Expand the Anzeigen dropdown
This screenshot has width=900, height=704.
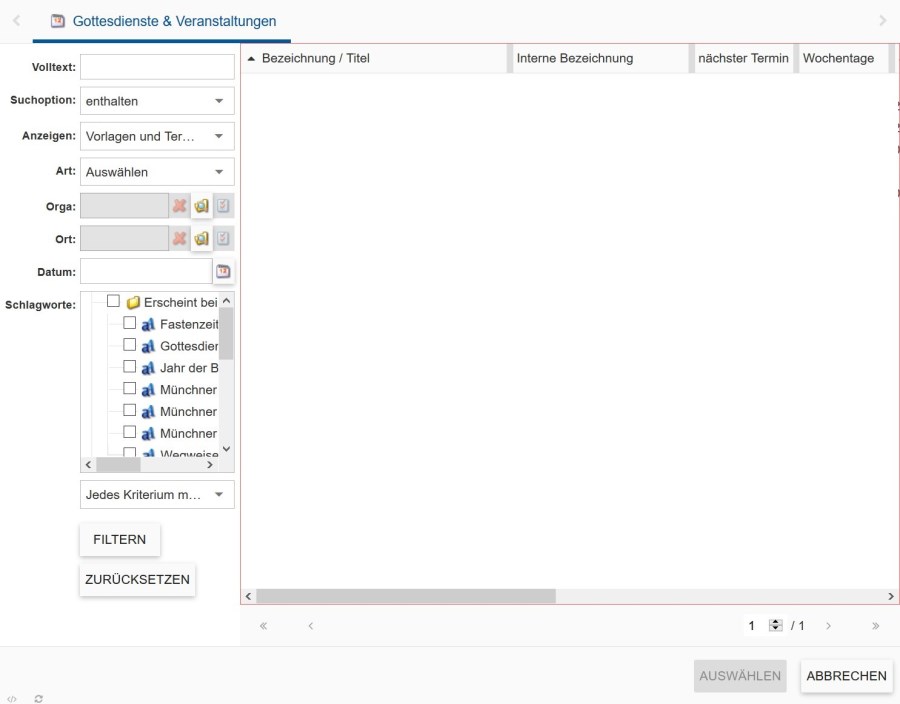[x=157, y=136]
